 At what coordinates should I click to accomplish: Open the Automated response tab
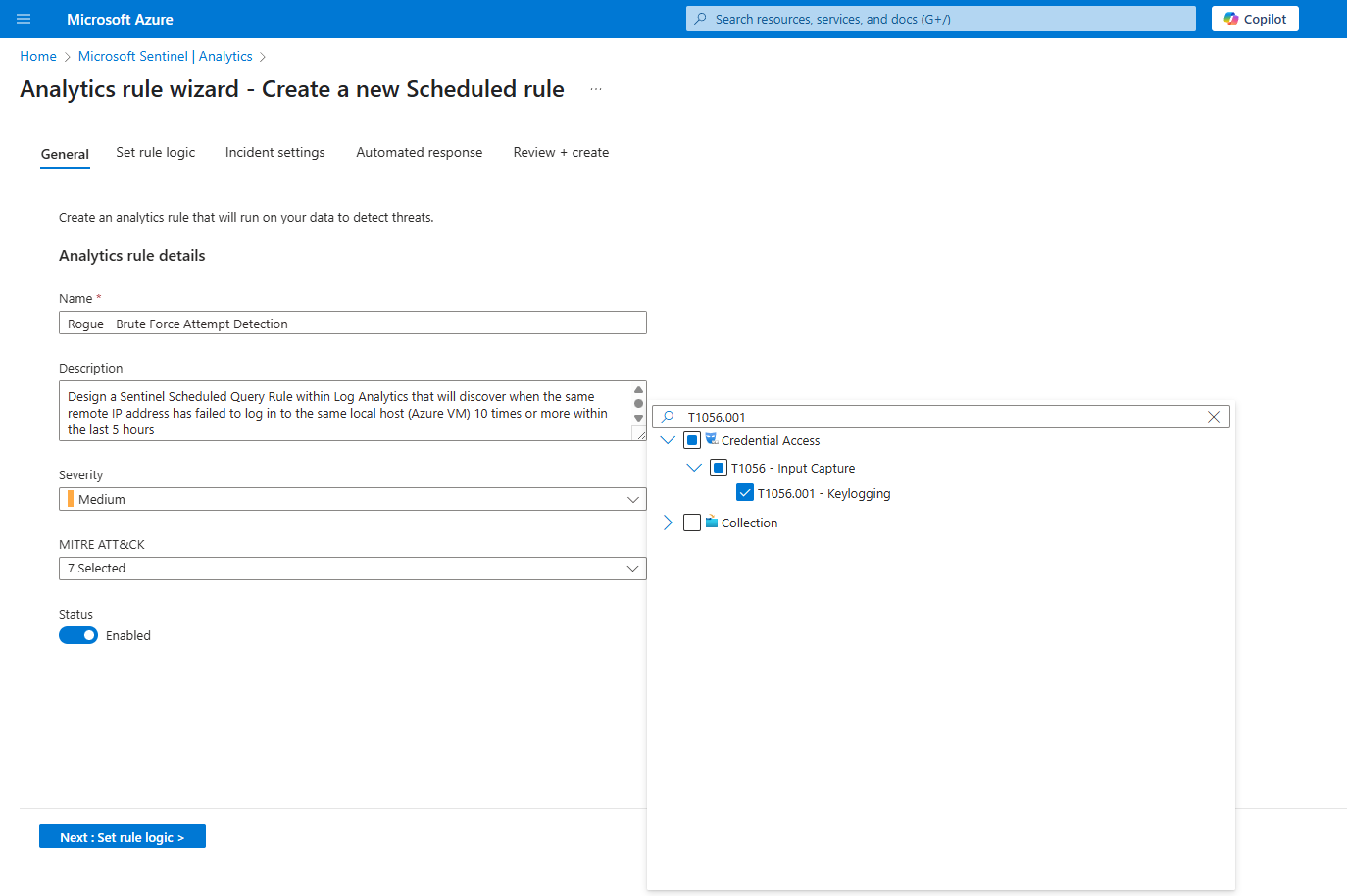(420, 152)
